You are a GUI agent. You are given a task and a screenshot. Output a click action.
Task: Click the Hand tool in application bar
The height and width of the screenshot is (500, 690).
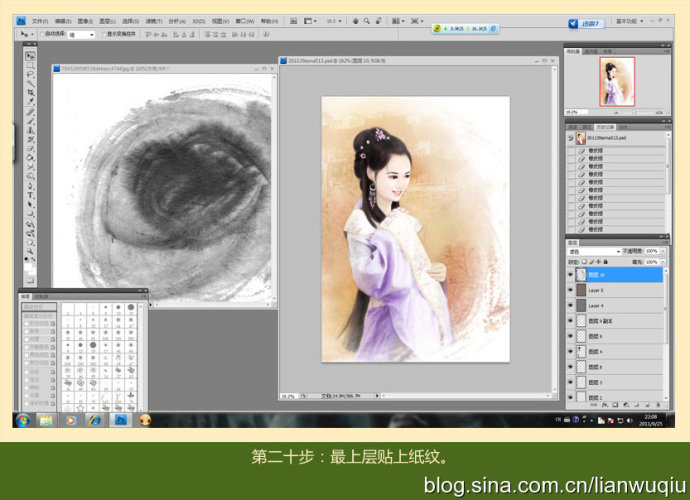(355, 21)
